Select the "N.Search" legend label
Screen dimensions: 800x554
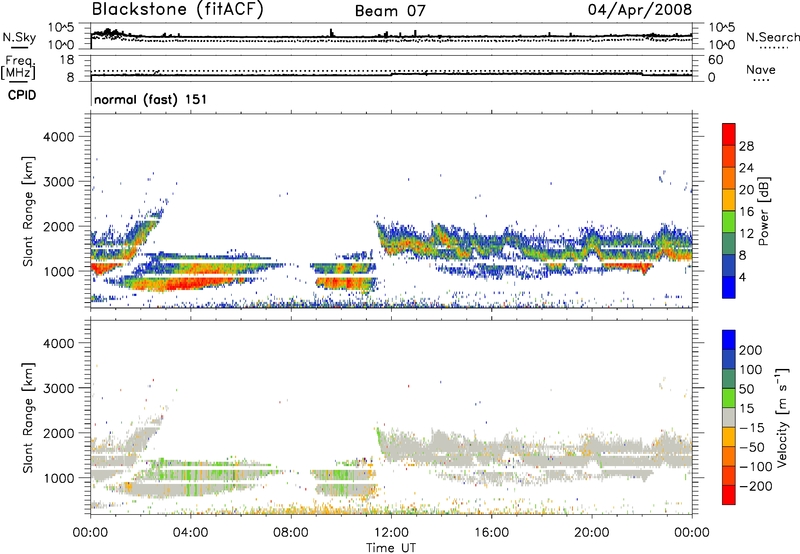[x=772, y=37]
